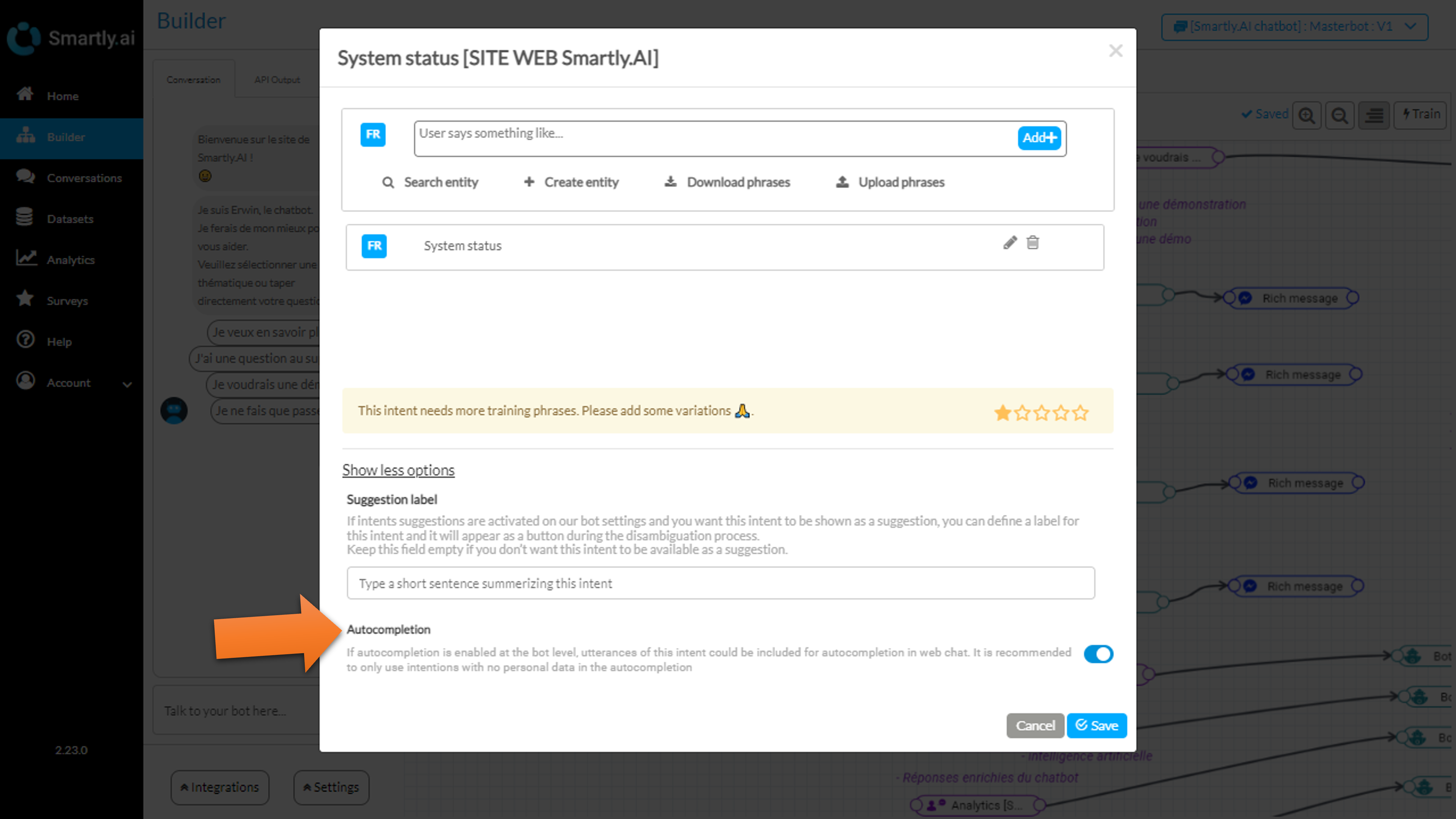Open the Masterbot V1 chatbot dropdown
The height and width of the screenshot is (819, 1456).
coord(1294,26)
